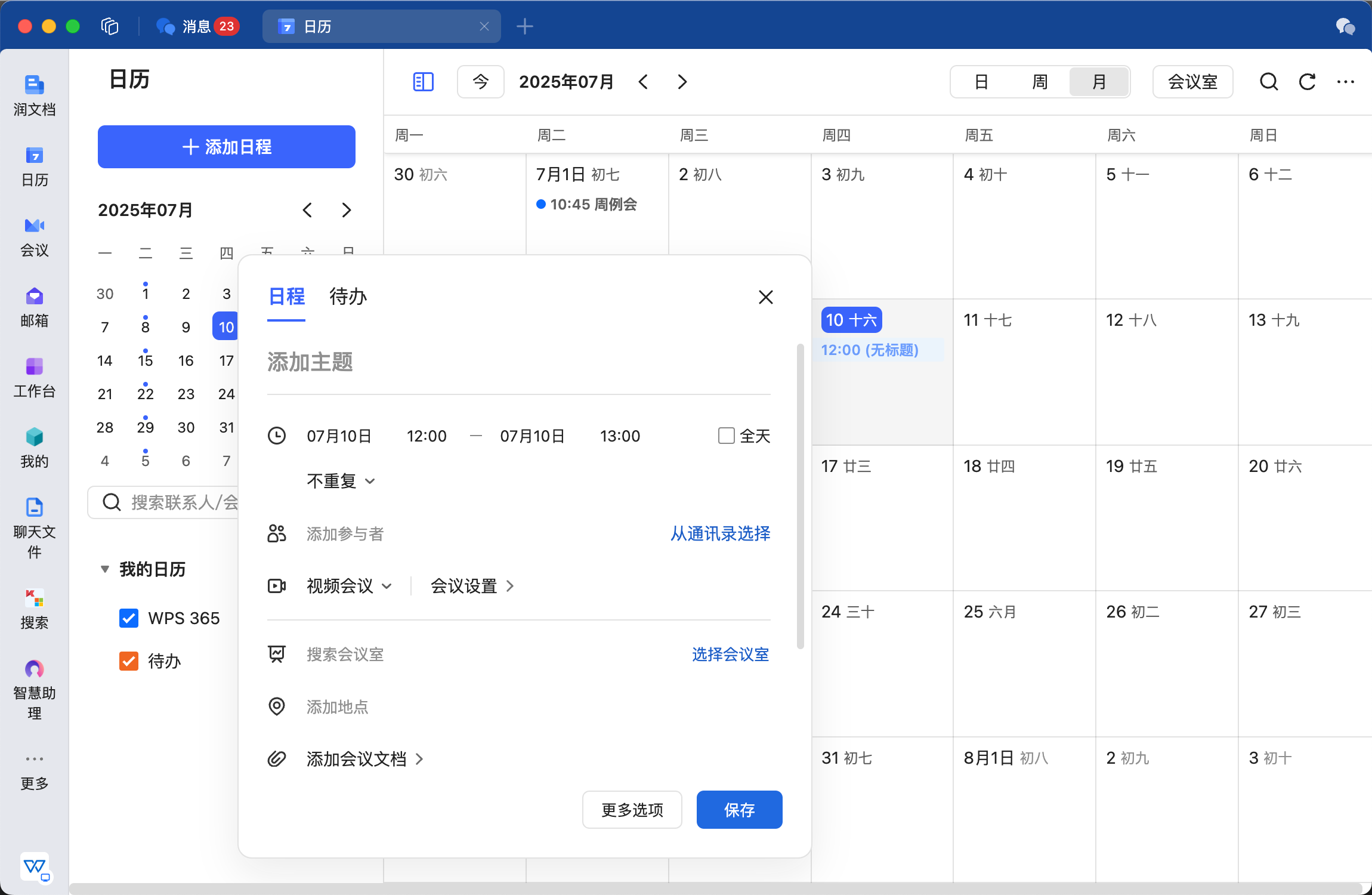Uncheck the 待办 calendar checkbox

(x=129, y=661)
